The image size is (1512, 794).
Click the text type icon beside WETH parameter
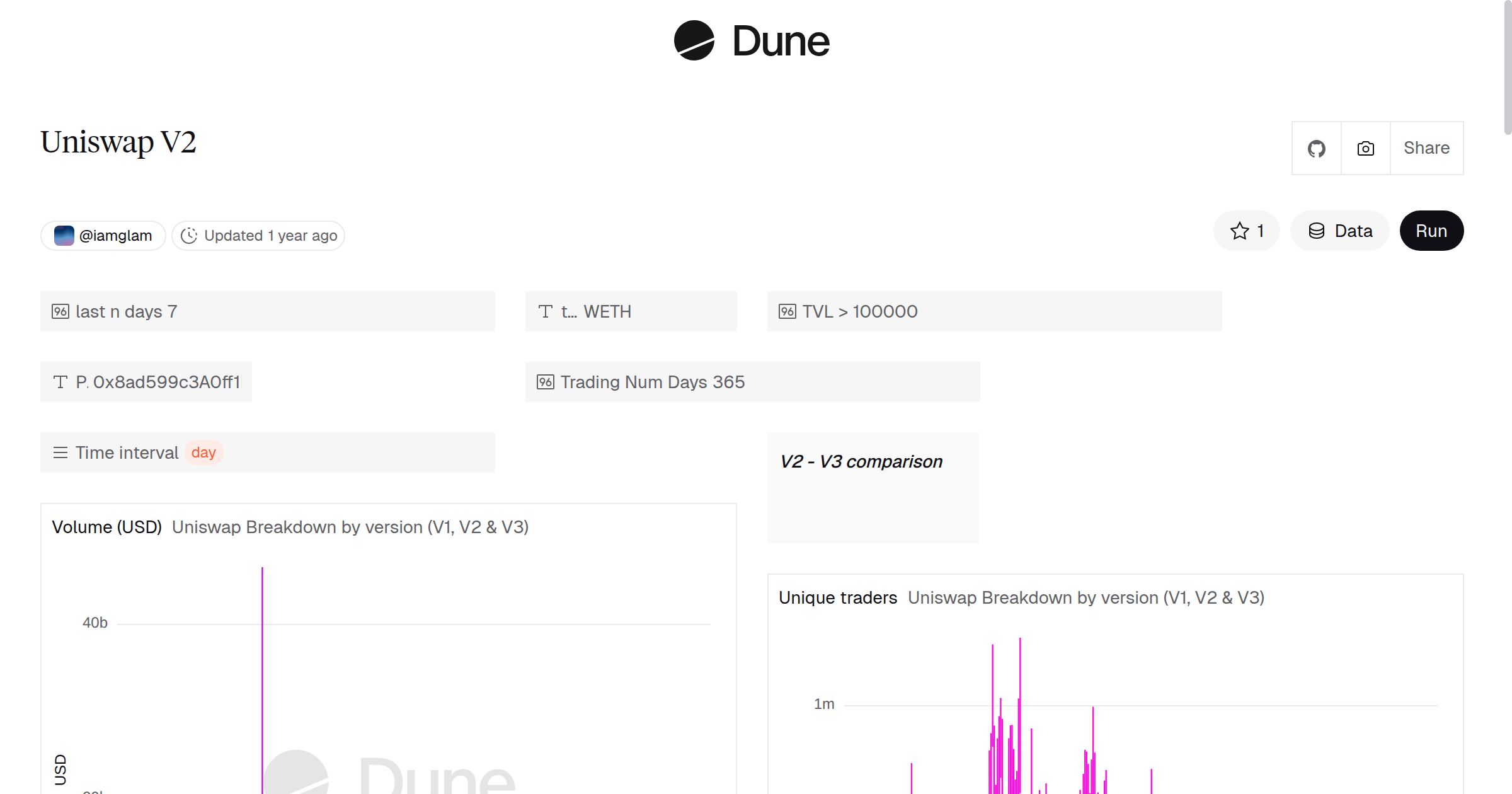[546, 311]
